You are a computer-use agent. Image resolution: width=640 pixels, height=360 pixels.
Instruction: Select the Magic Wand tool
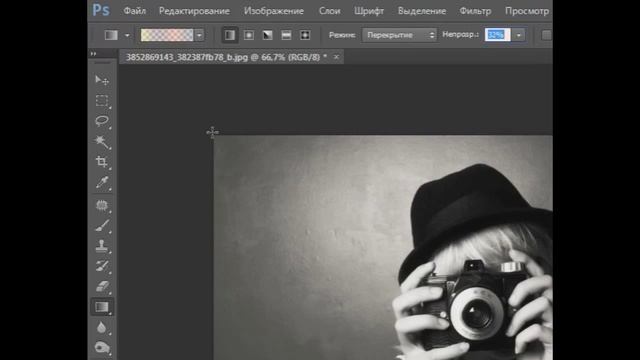point(102,142)
